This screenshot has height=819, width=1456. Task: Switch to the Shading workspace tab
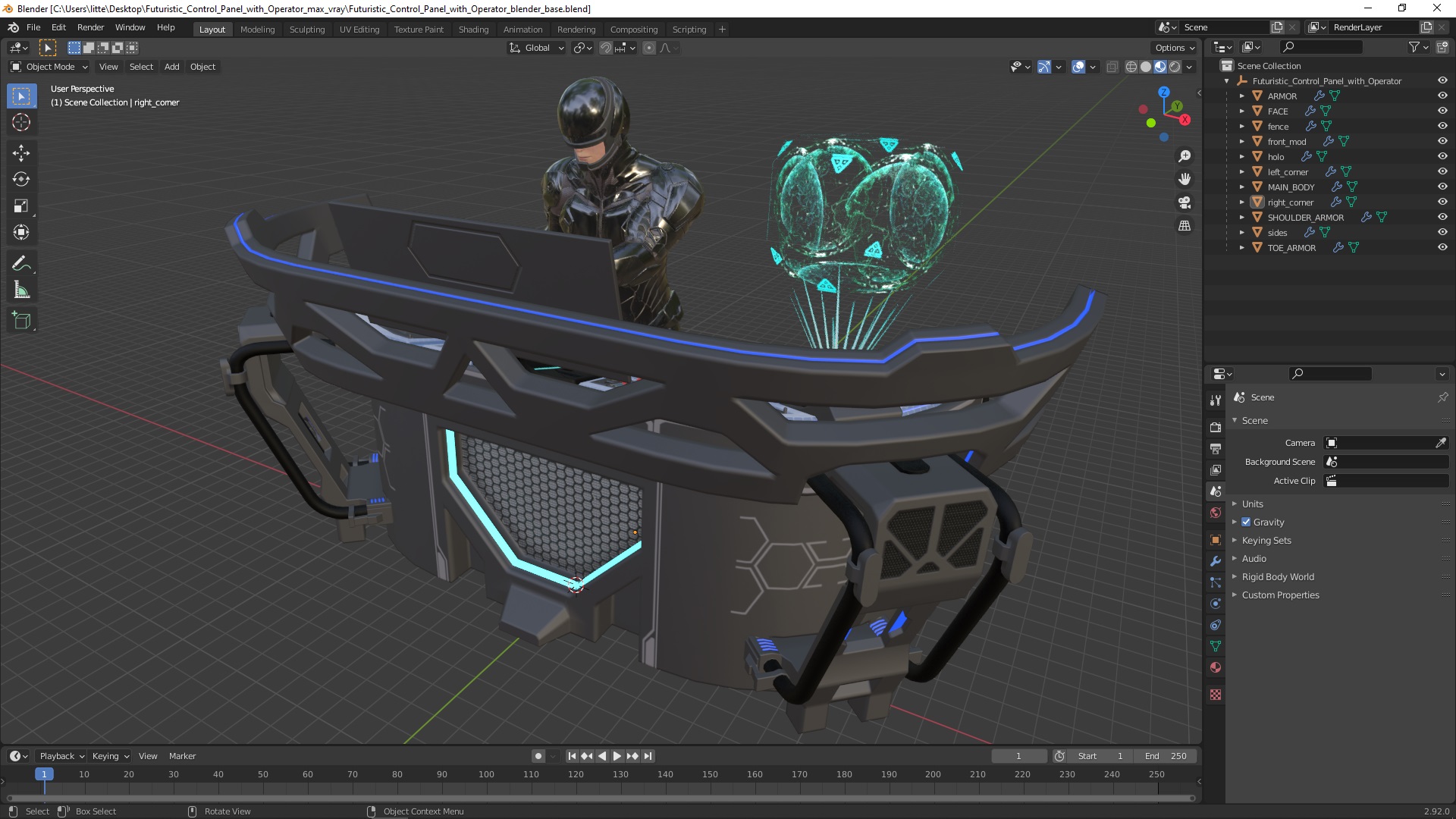[x=473, y=30]
